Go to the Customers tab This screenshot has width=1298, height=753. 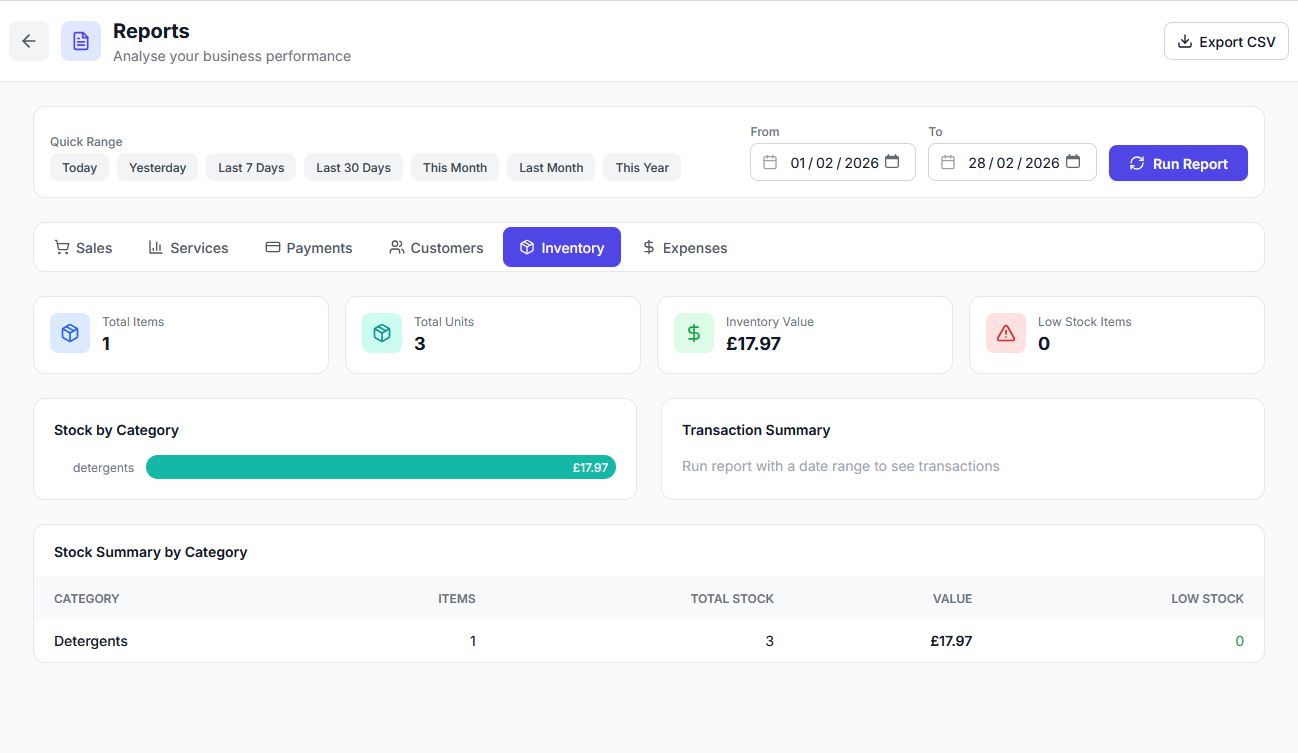click(436, 247)
